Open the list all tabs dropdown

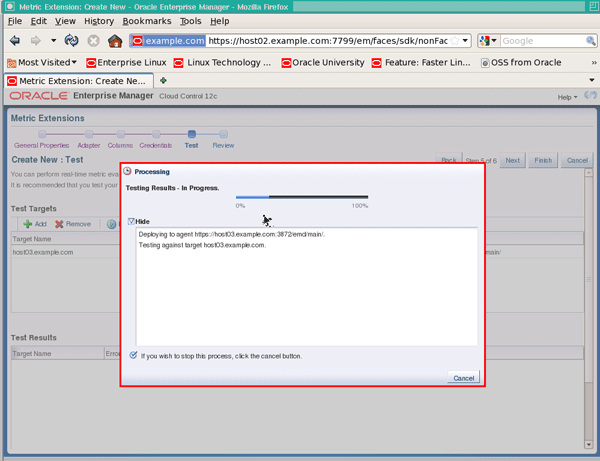pyautogui.click(x=592, y=80)
